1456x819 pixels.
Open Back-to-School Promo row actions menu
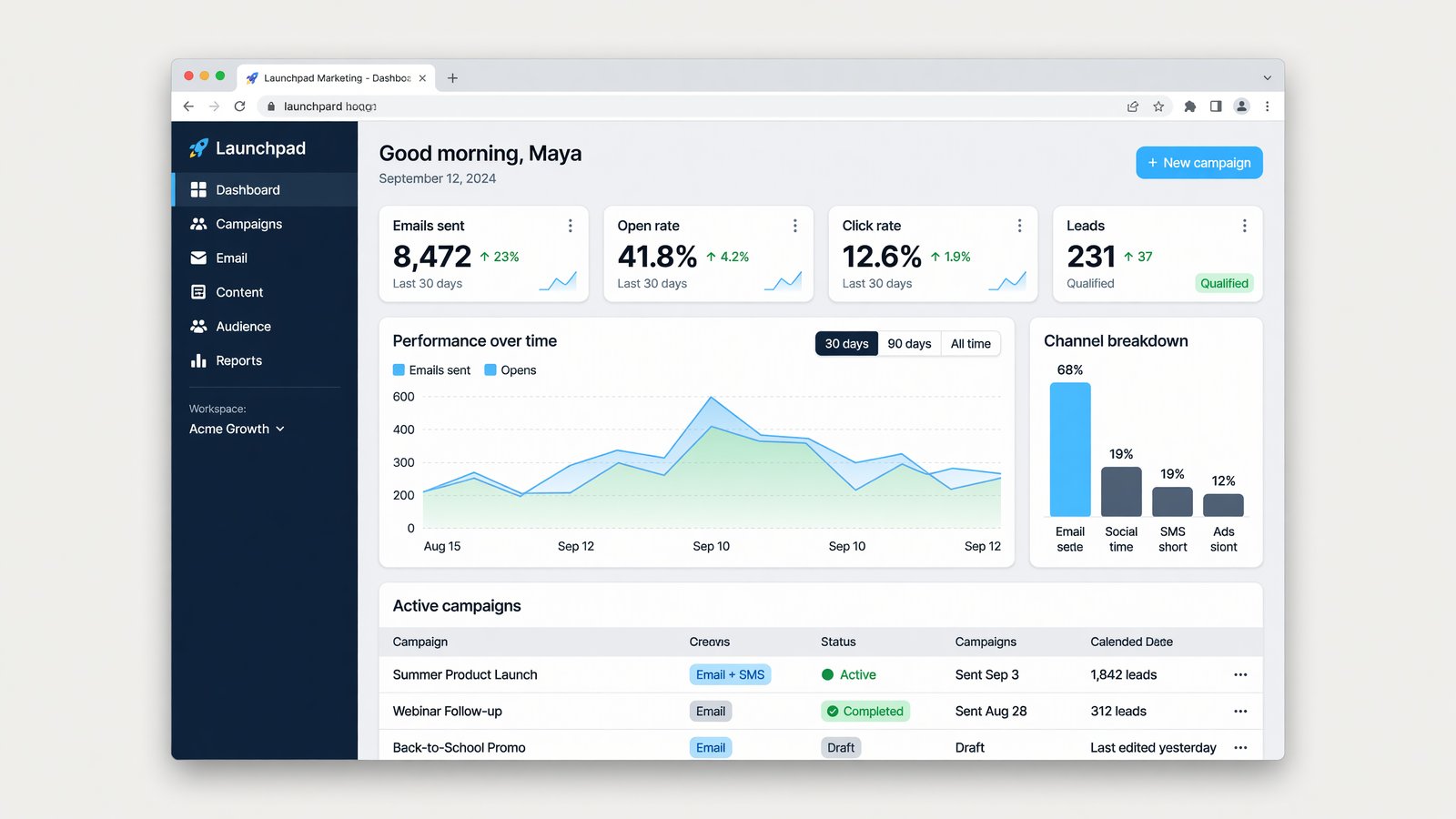(1240, 748)
